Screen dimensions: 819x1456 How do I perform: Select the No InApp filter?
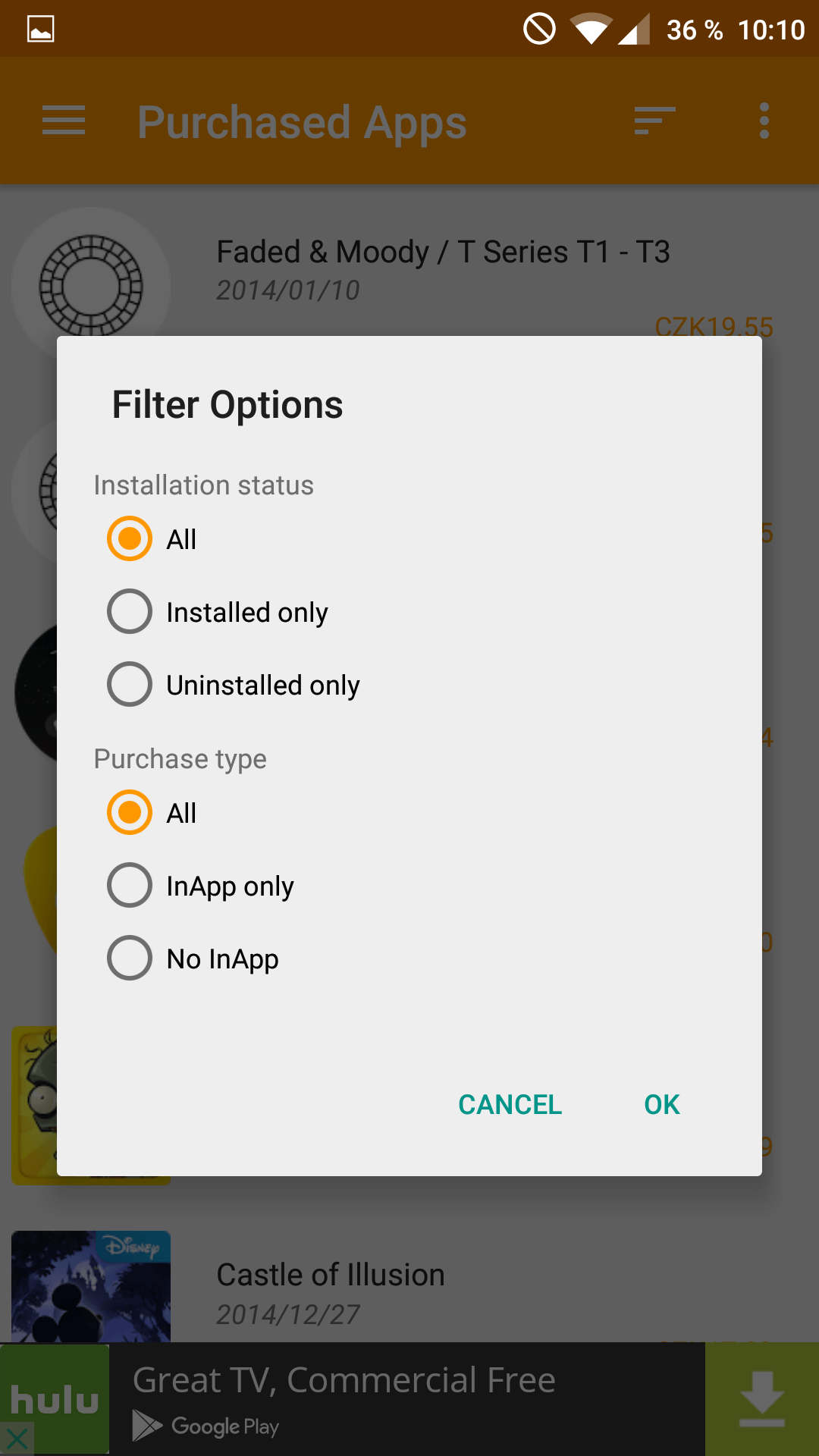tap(130, 959)
